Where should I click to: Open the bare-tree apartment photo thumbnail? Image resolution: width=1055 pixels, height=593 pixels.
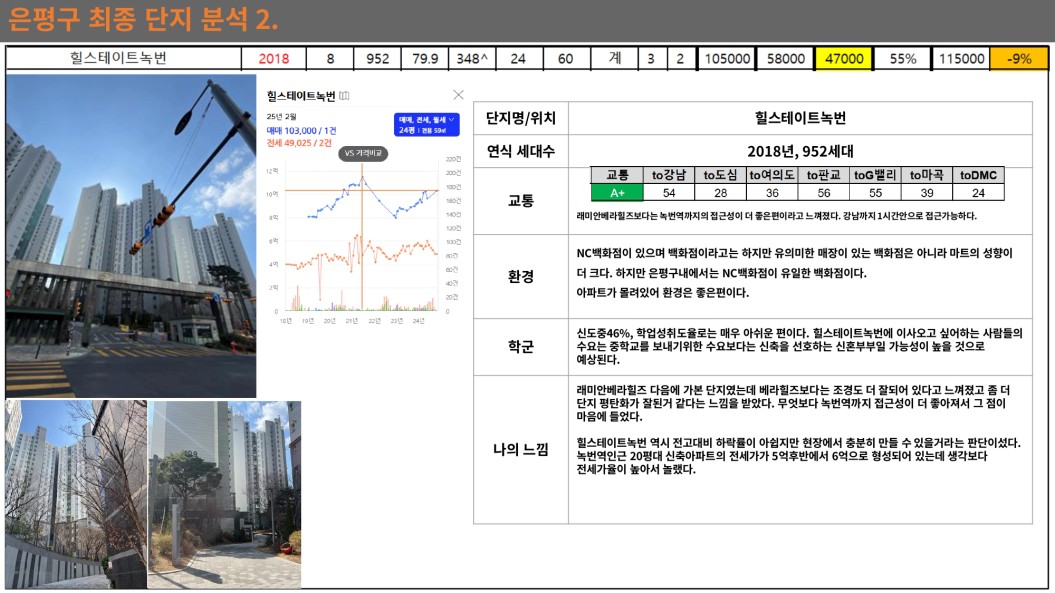point(75,495)
